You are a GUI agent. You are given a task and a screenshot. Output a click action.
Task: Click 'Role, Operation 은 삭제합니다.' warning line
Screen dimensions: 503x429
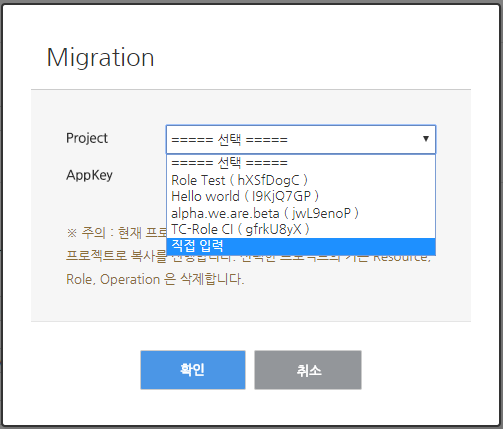(x=155, y=279)
